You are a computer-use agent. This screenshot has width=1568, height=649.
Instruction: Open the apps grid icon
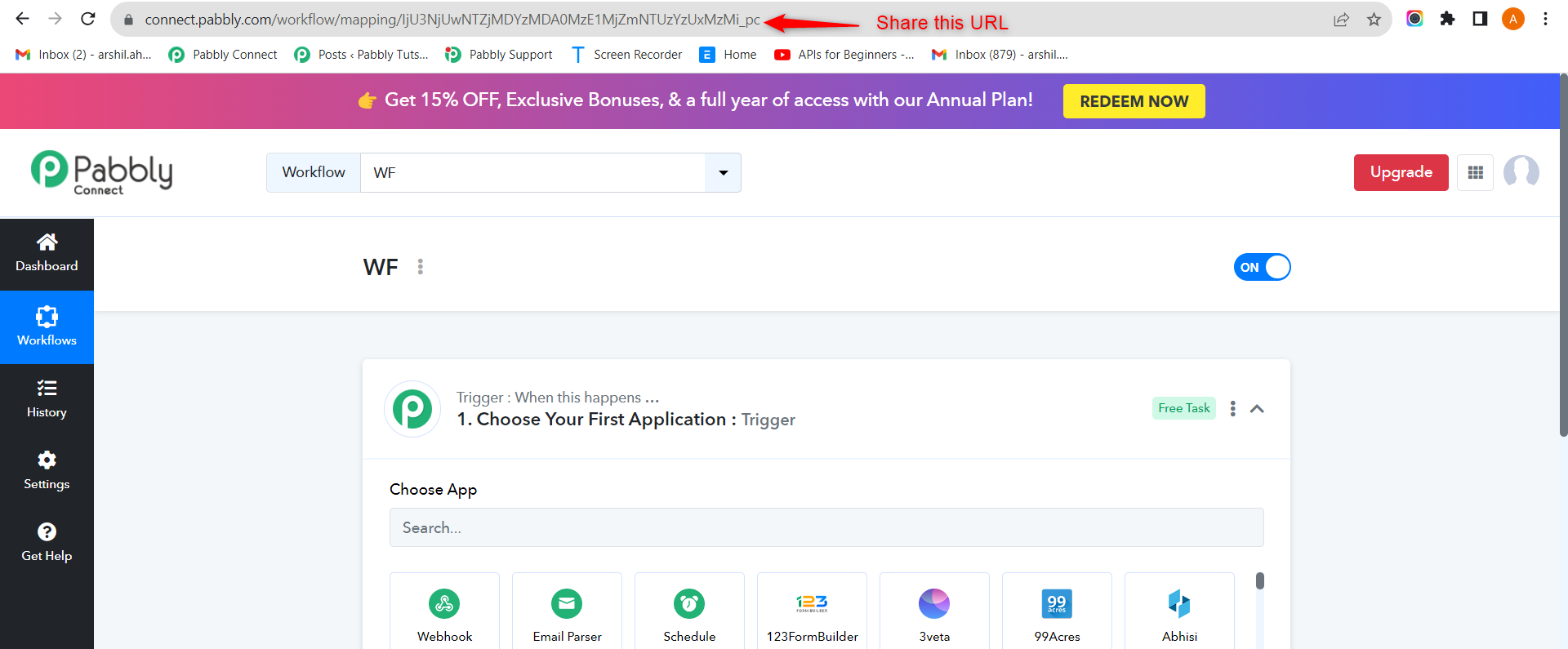tap(1475, 172)
